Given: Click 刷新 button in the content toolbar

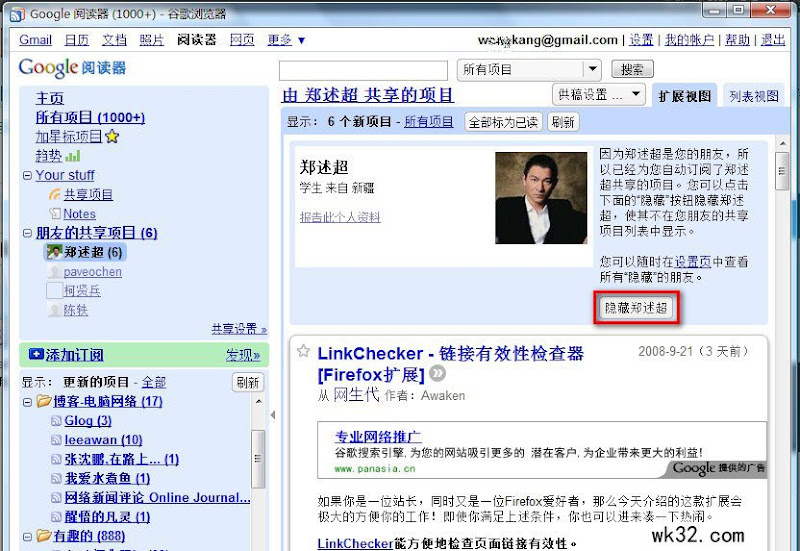Looking at the screenshot, I should point(563,122).
